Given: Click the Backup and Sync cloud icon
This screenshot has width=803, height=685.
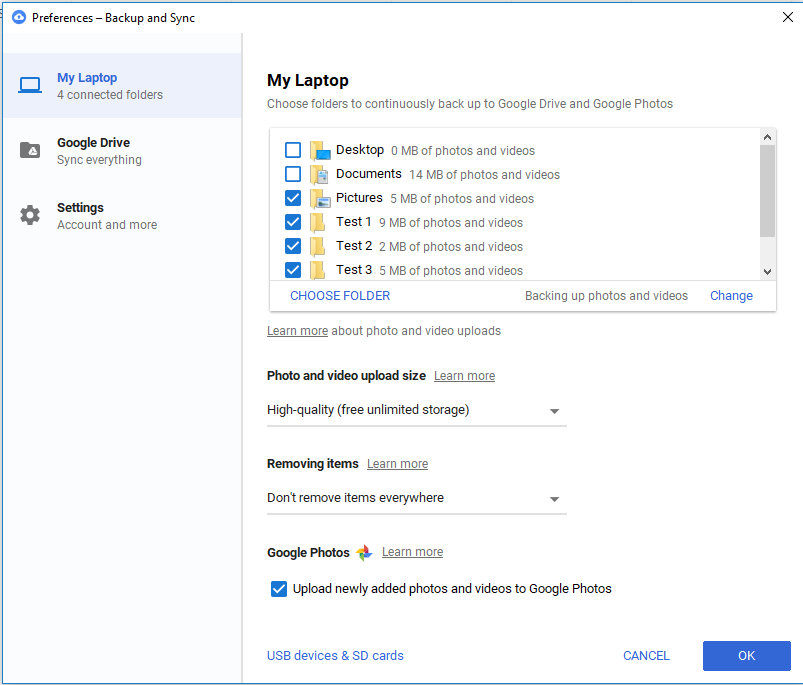Looking at the screenshot, I should coord(18,17).
